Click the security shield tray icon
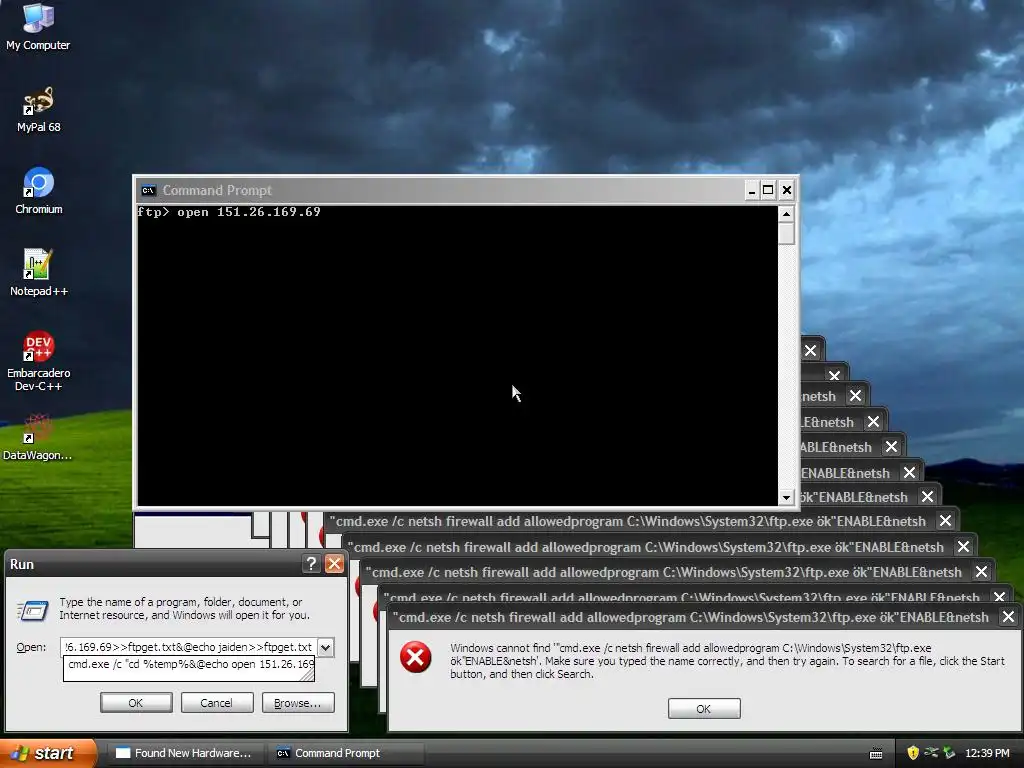Screen dimensions: 1024x768 pos(912,753)
